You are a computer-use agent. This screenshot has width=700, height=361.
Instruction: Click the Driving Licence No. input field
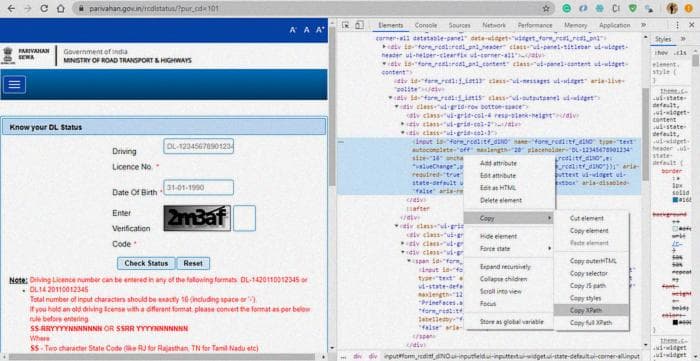tap(199, 146)
